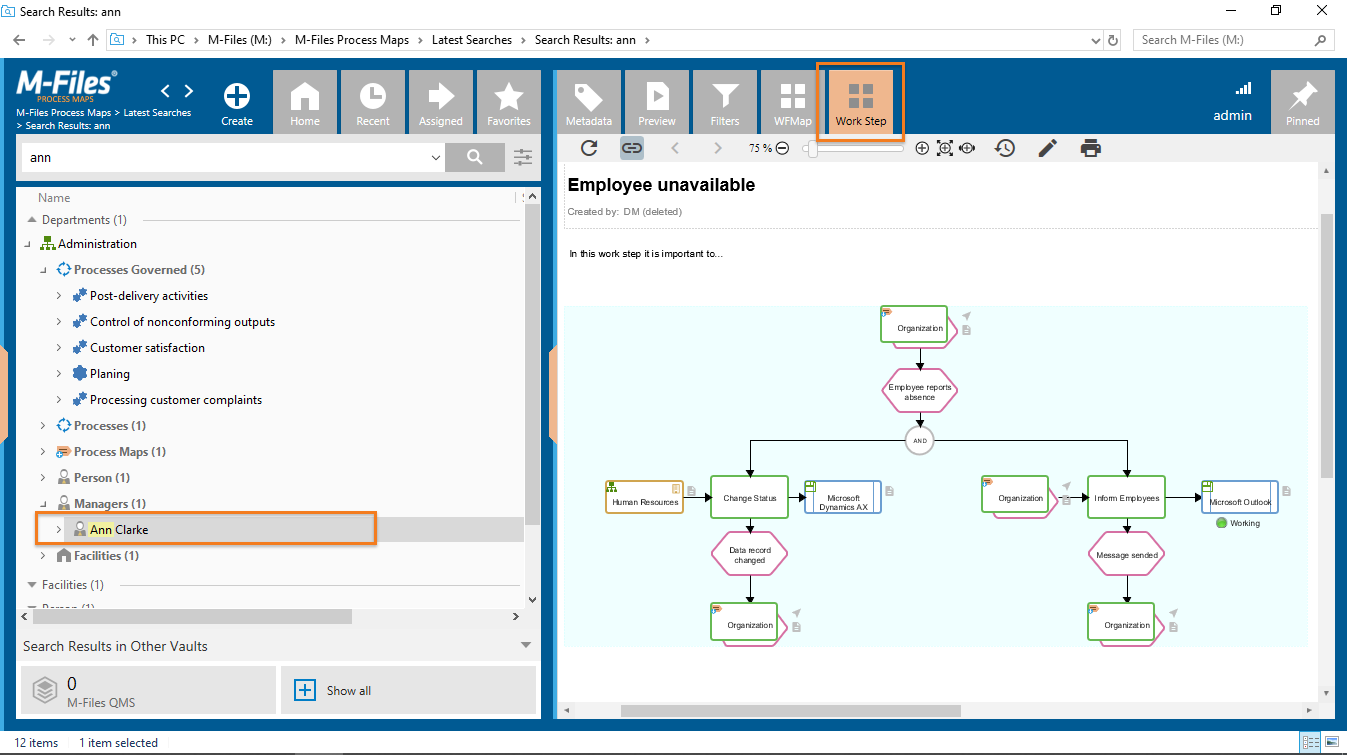Expand Processes (1)
Screen dimensions: 1347x755
tap(43, 426)
